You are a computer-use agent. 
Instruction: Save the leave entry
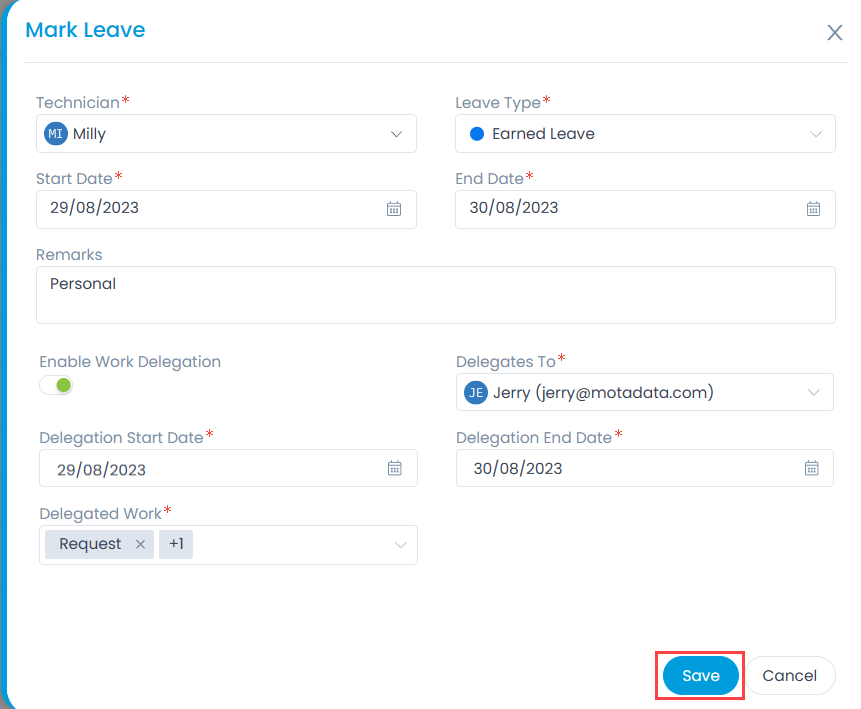pyautogui.click(x=700, y=676)
